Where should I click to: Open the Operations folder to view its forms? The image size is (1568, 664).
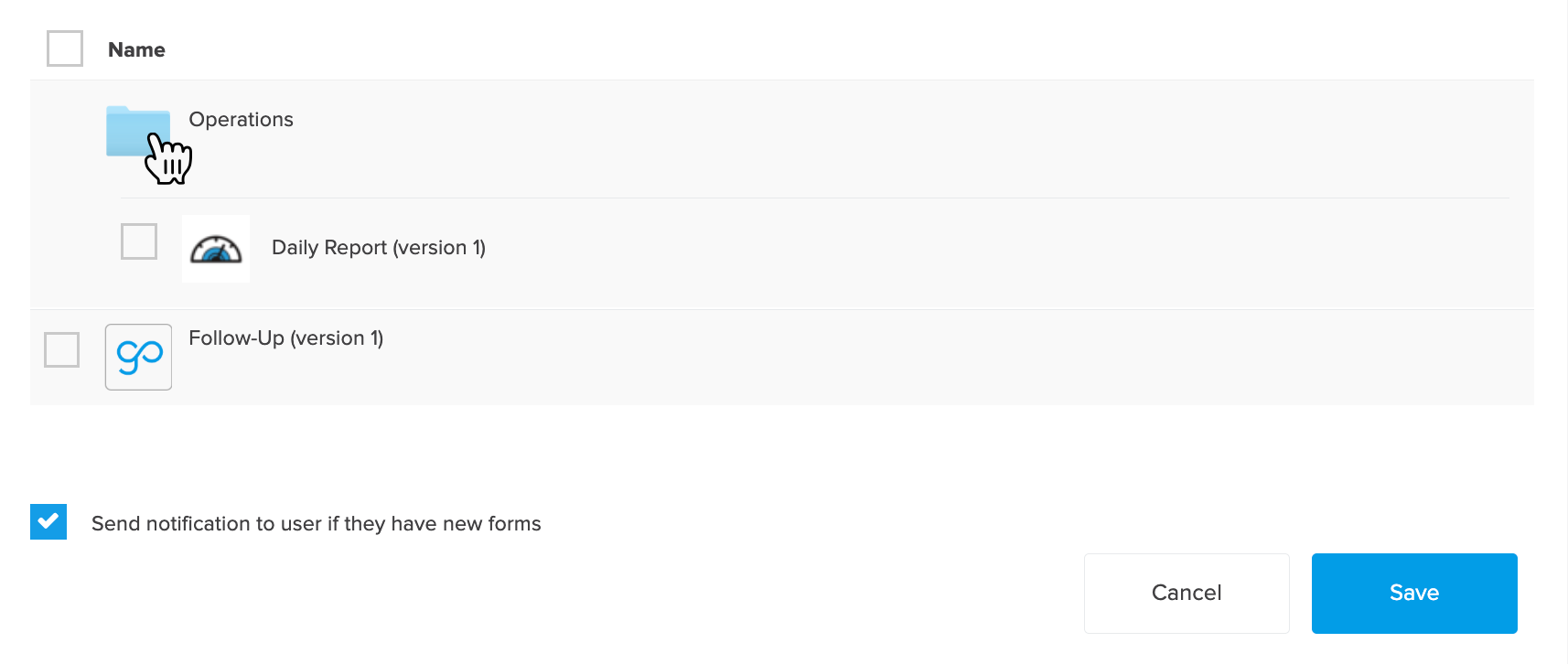[138, 128]
